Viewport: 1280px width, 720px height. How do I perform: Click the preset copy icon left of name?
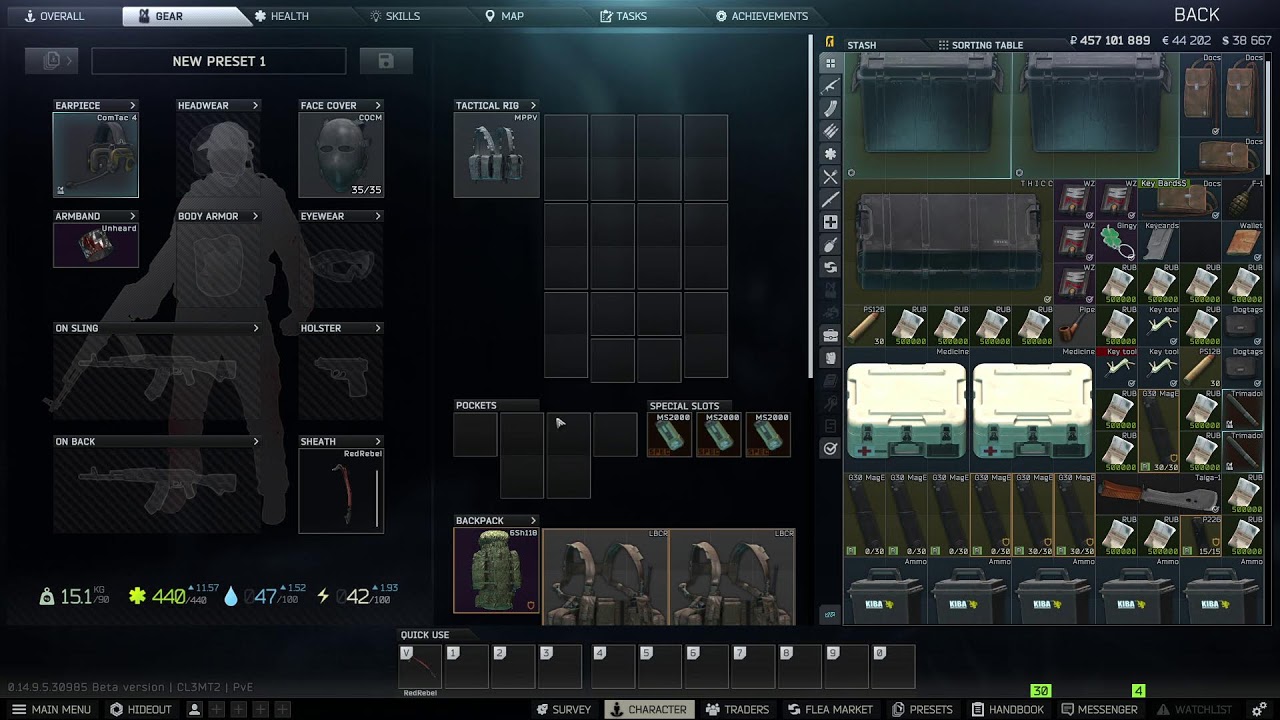[x=52, y=61]
